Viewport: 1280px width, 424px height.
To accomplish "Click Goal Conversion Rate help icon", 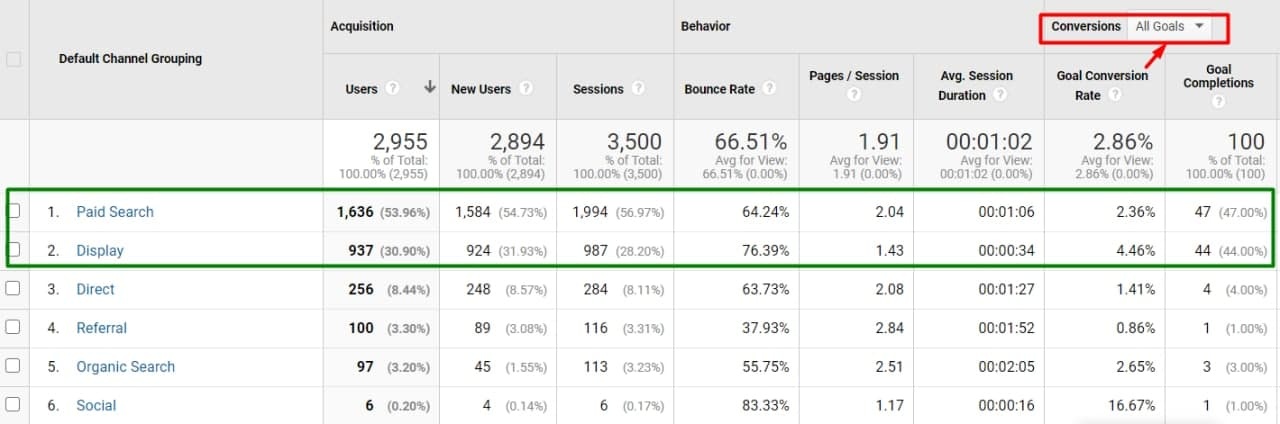I will [1114, 95].
